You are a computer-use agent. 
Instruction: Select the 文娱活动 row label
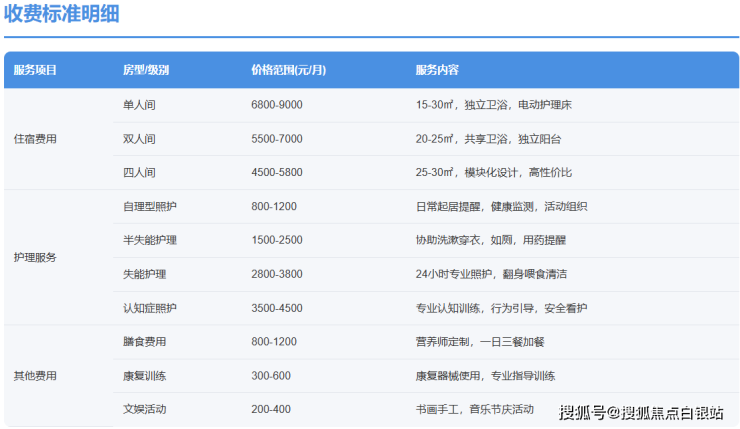coord(144,409)
